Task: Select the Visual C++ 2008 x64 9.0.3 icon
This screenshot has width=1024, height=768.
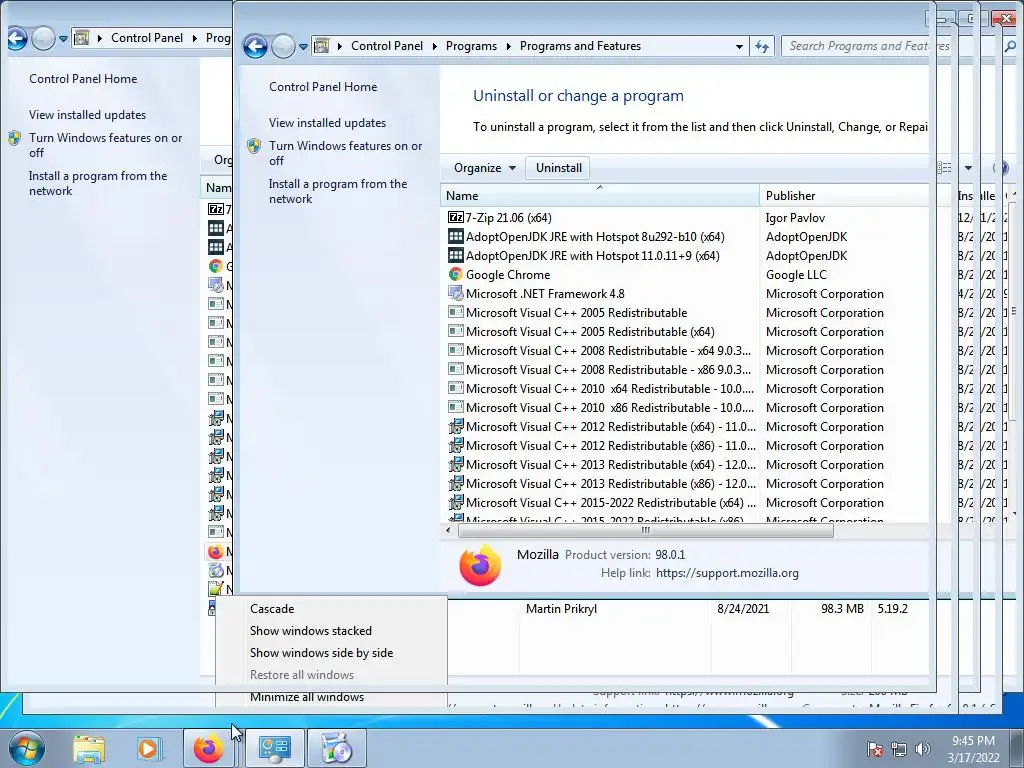Action: tap(455, 350)
